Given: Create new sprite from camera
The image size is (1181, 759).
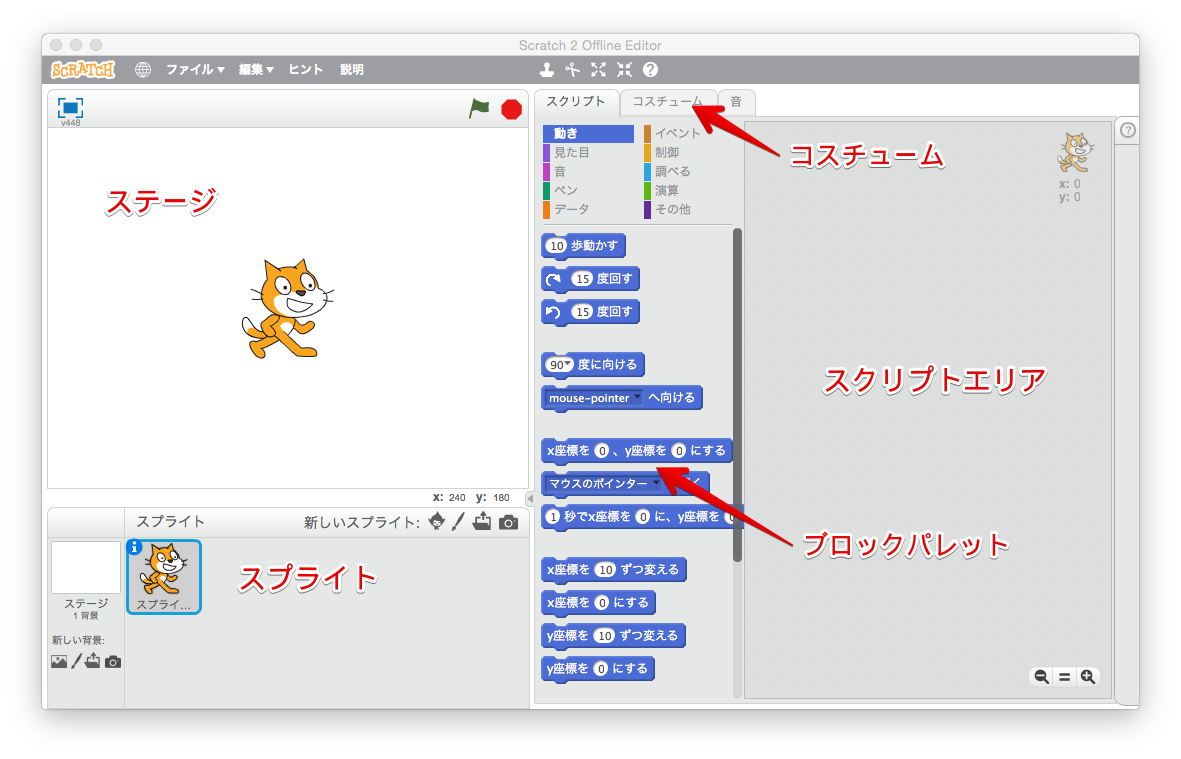Looking at the screenshot, I should (508, 523).
